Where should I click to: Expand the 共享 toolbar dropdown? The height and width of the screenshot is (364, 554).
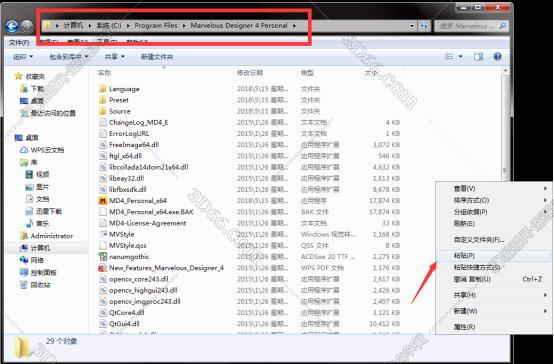click(x=114, y=57)
